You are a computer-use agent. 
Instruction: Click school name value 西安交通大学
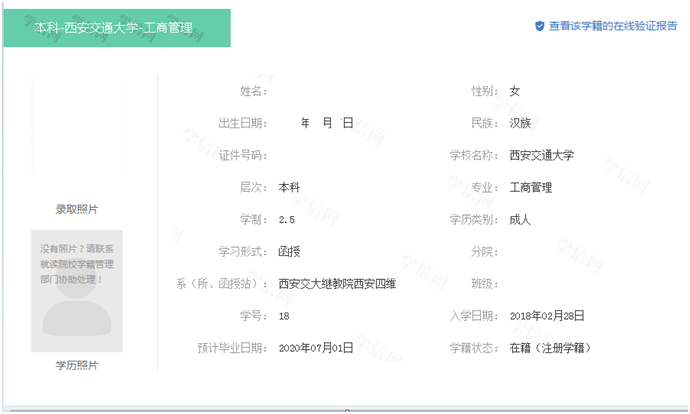[541, 155]
